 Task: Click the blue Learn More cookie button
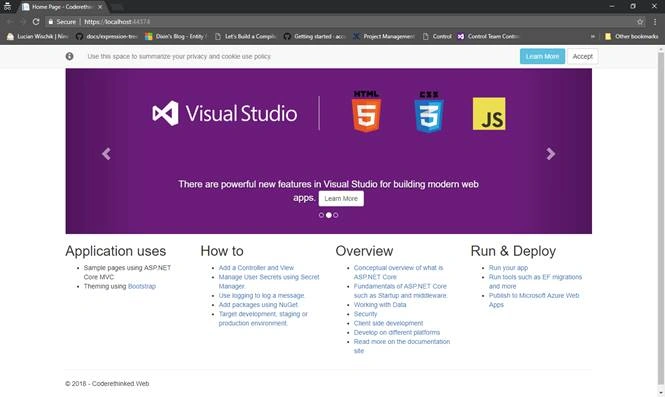[x=542, y=56]
